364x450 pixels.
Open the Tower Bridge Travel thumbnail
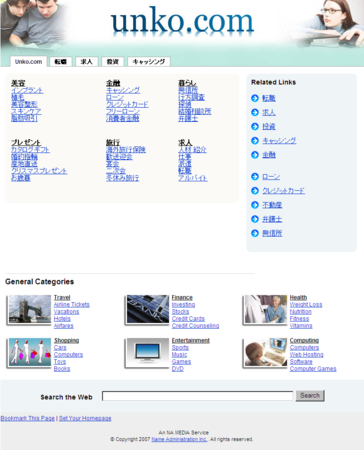pos(30,310)
